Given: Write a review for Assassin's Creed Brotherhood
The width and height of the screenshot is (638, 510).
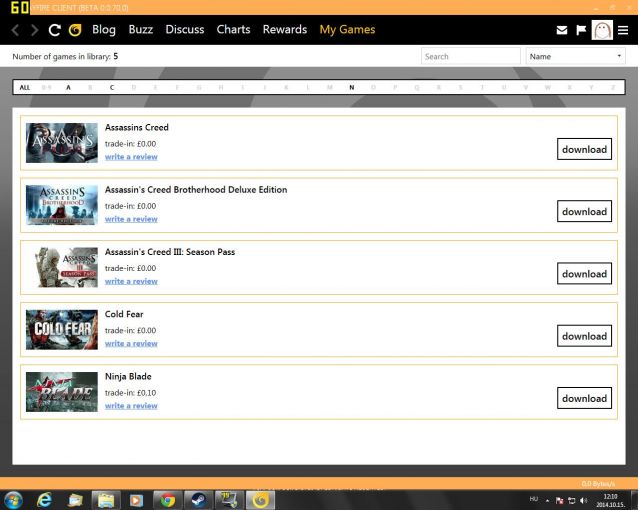Looking at the screenshot, I should (131, 219).
